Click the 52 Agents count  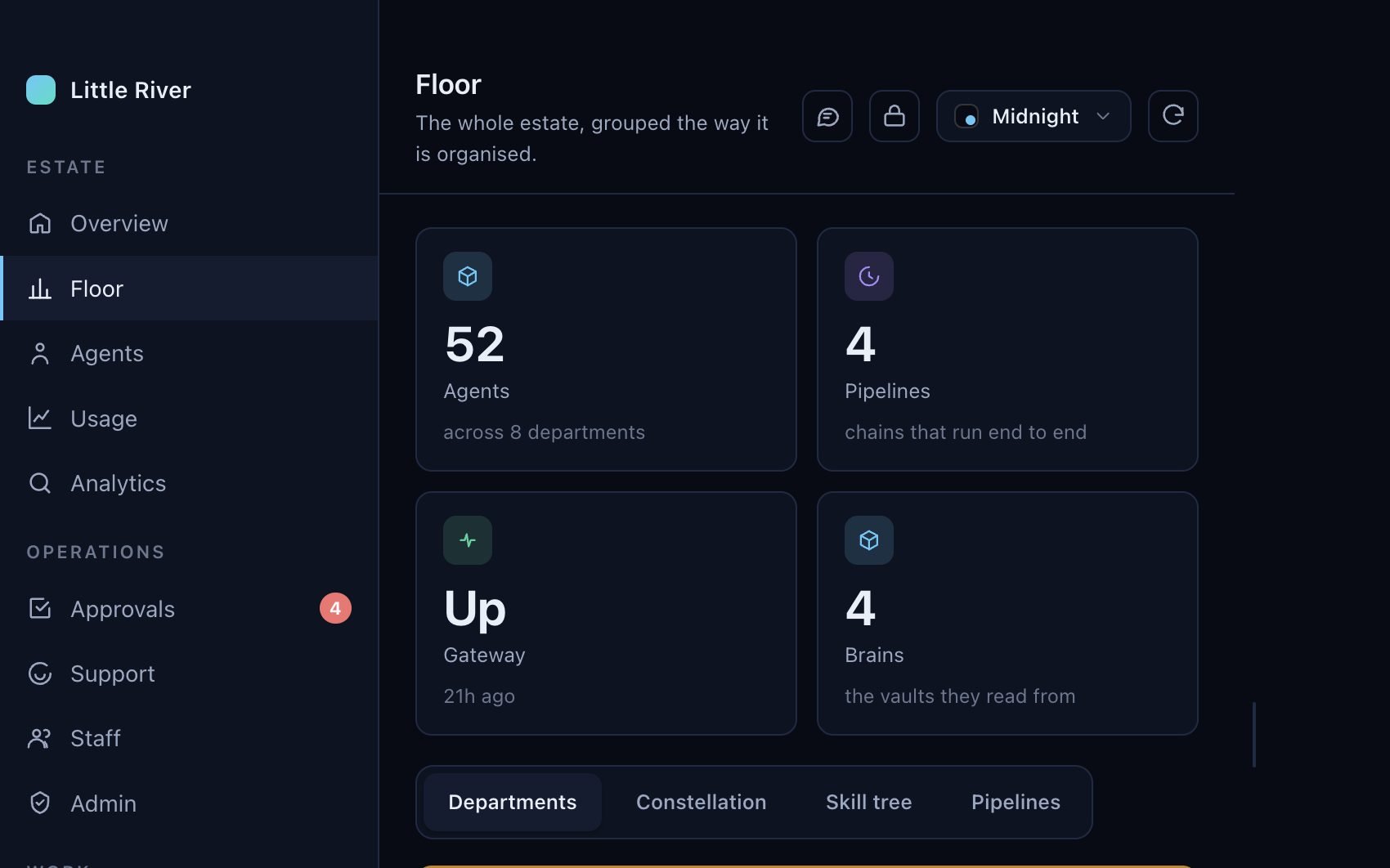(x=475, y=344)
